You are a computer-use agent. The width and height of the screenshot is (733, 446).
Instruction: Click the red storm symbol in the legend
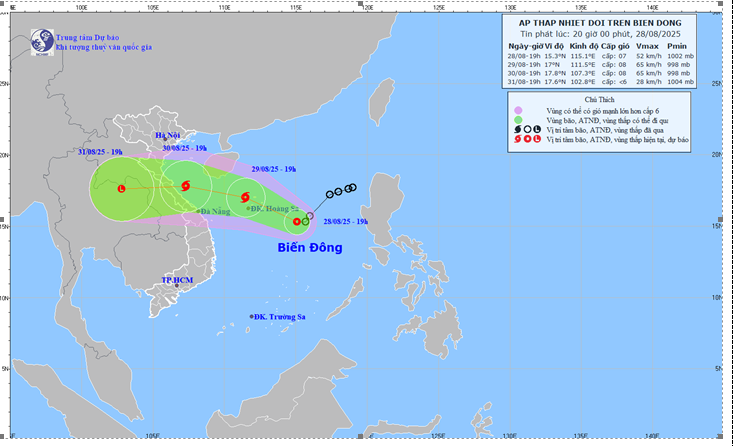click(x=517, y=140)
